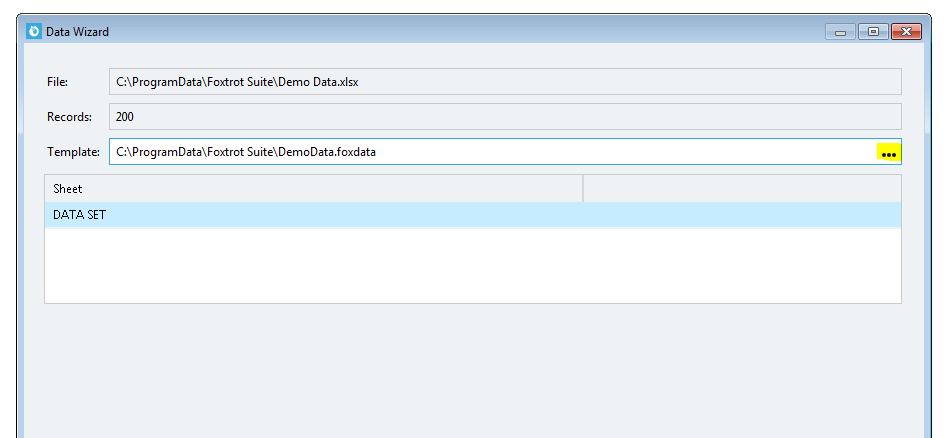Click the Records value field
Viewport: 946px width, 438px height.
(x=505, y=116)
